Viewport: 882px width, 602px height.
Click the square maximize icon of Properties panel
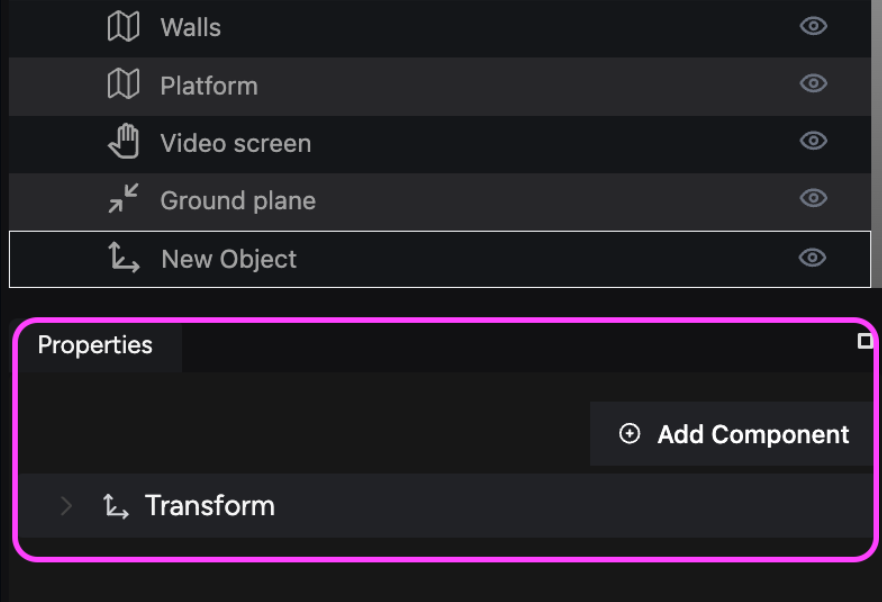865,341
